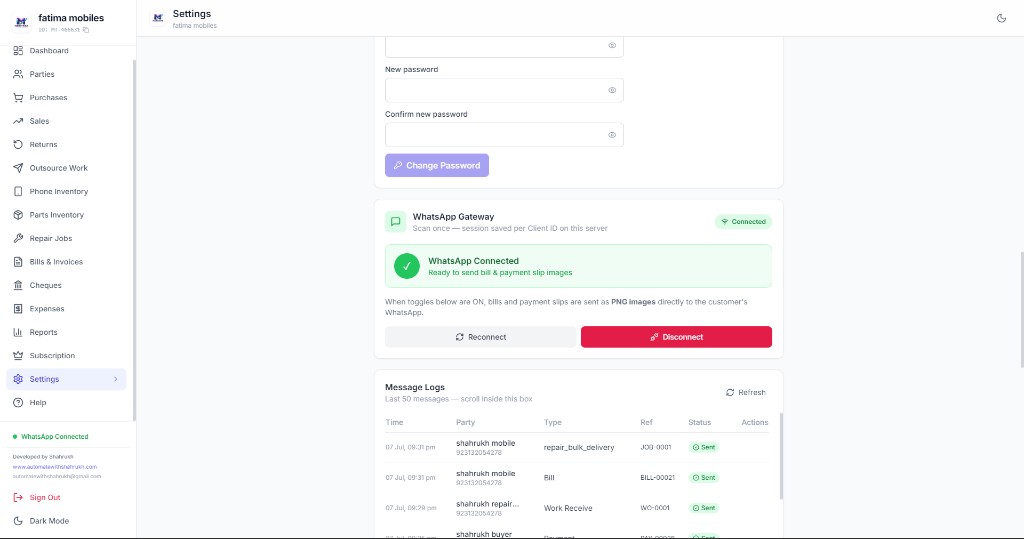1024x539 pixels.
Task: Show the current password via top eye icon
Action: 612,46
